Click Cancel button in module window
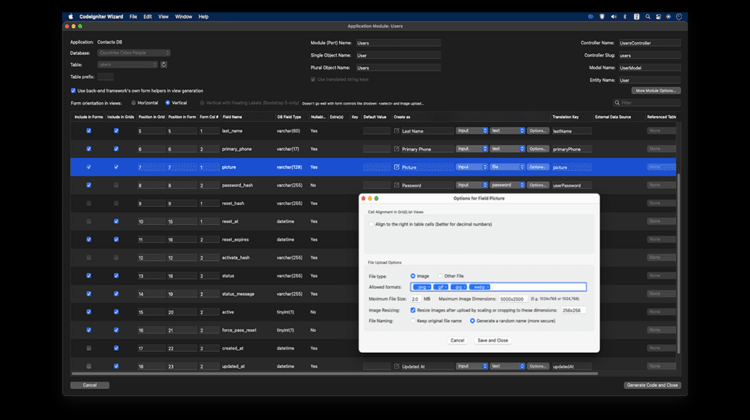Screen dimensions: 750x420 90,385
